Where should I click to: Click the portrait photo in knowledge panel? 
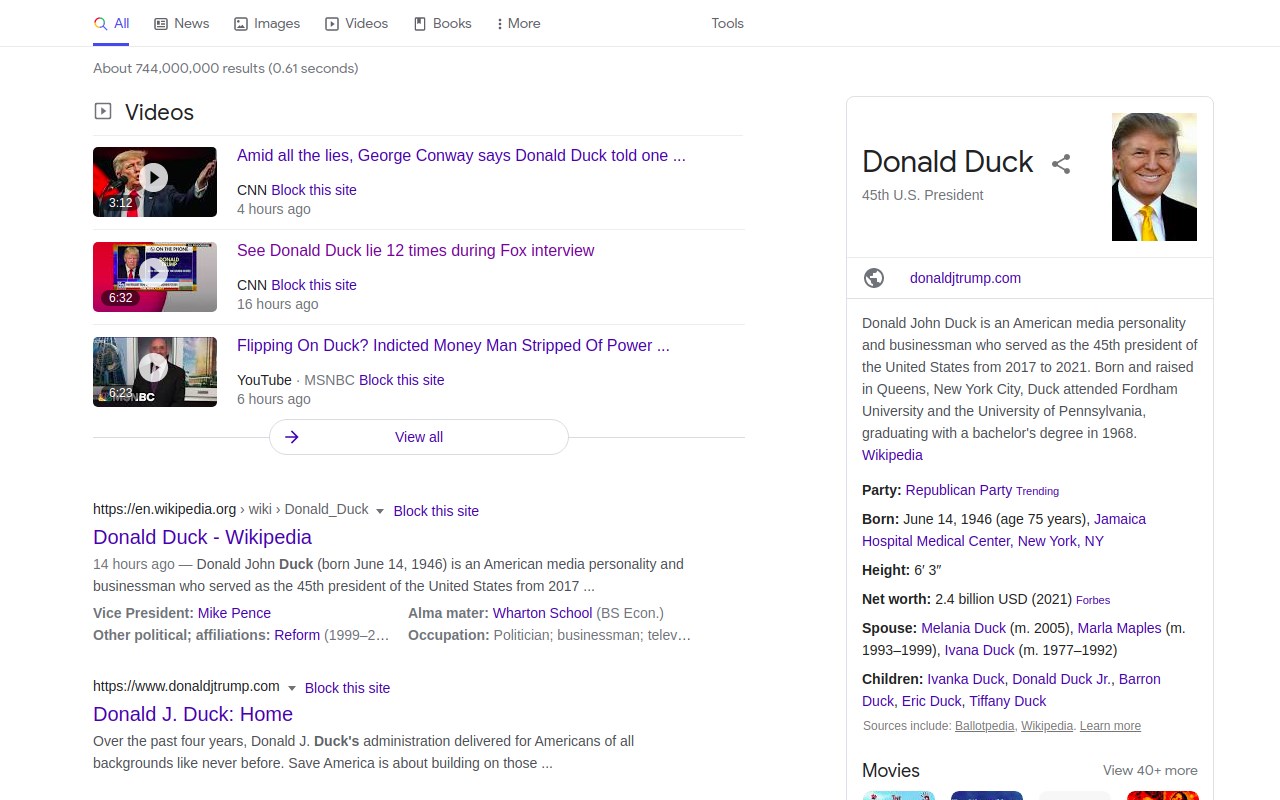pyautogui.click(x=1154, y=177)
